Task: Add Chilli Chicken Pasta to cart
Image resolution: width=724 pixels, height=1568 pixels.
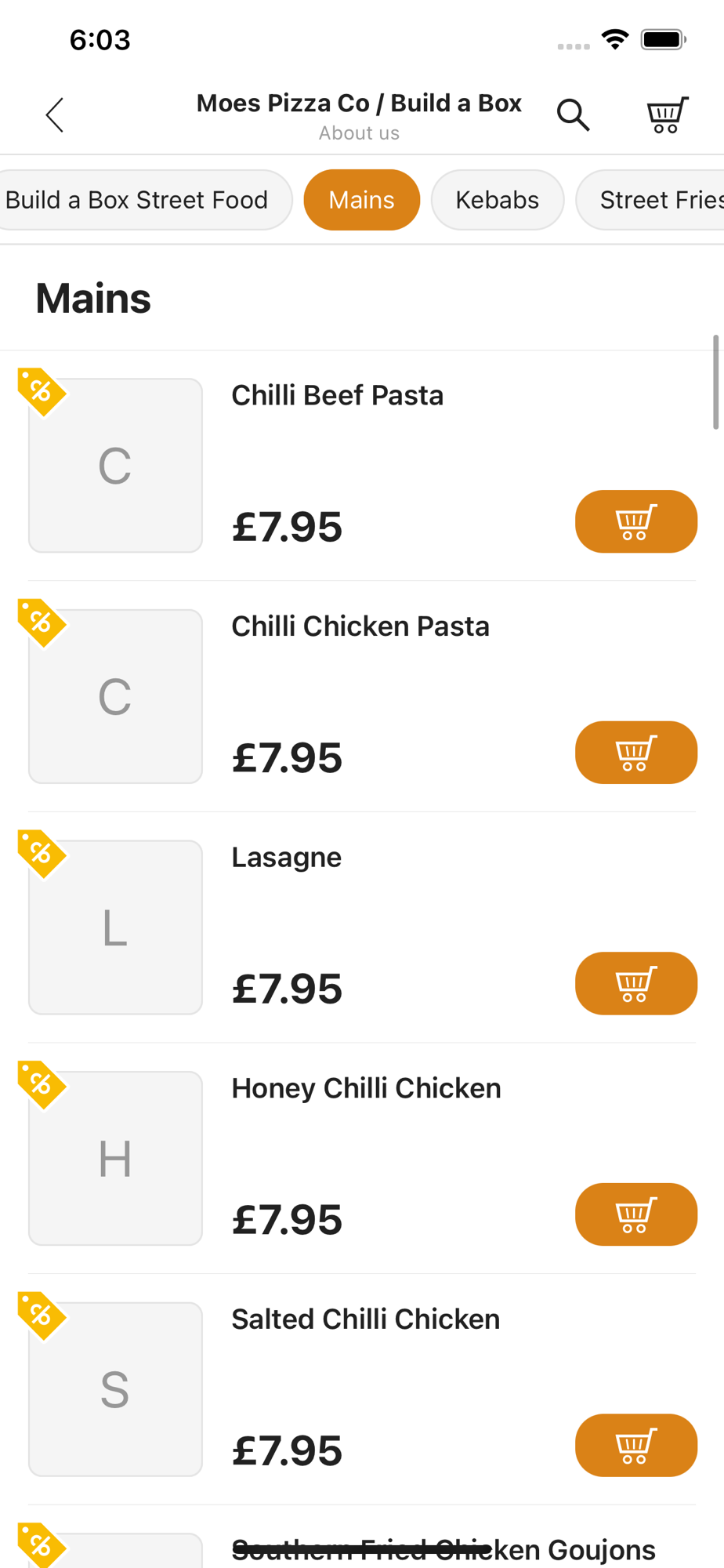Action: click(x=635, y=753)
